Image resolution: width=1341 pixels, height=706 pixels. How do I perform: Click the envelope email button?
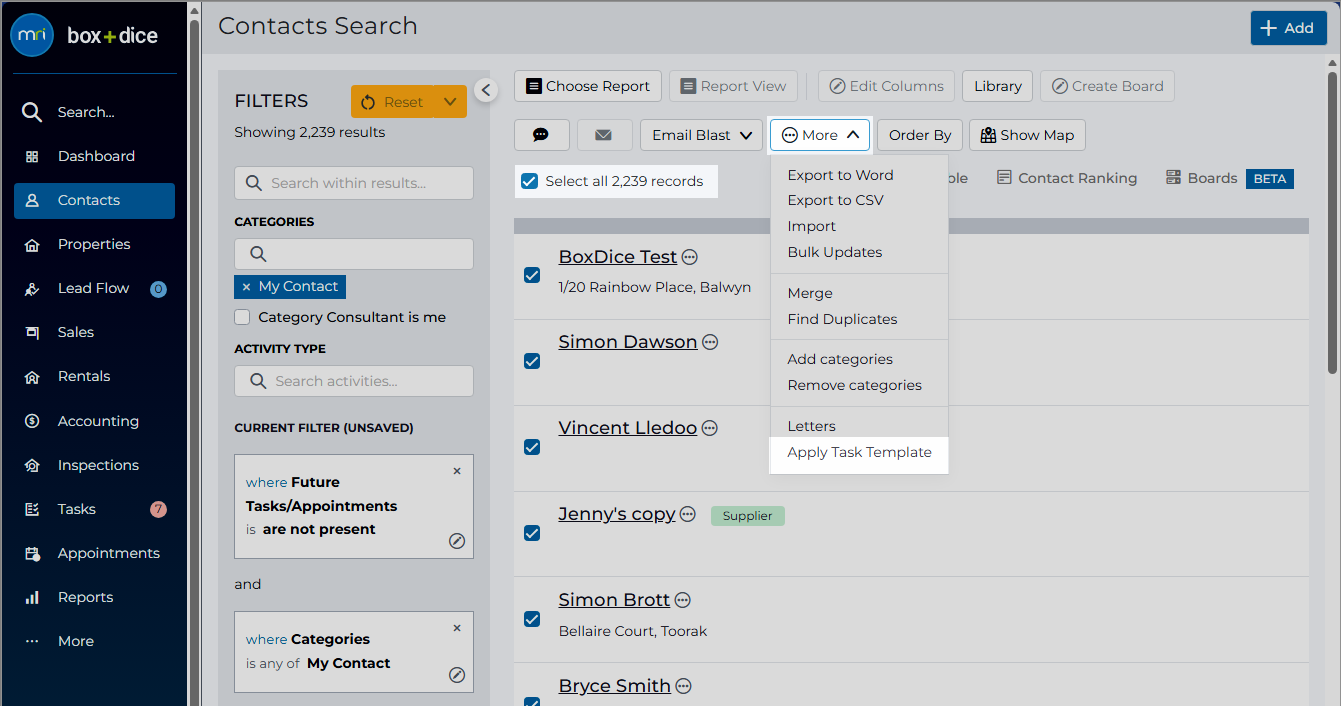click(x=604, y=135)
